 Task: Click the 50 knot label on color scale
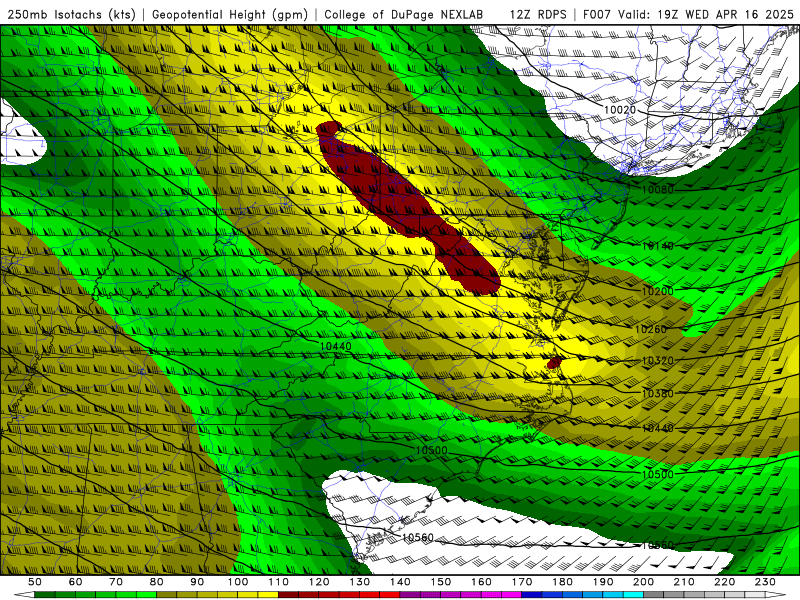(x=35, y=582)
